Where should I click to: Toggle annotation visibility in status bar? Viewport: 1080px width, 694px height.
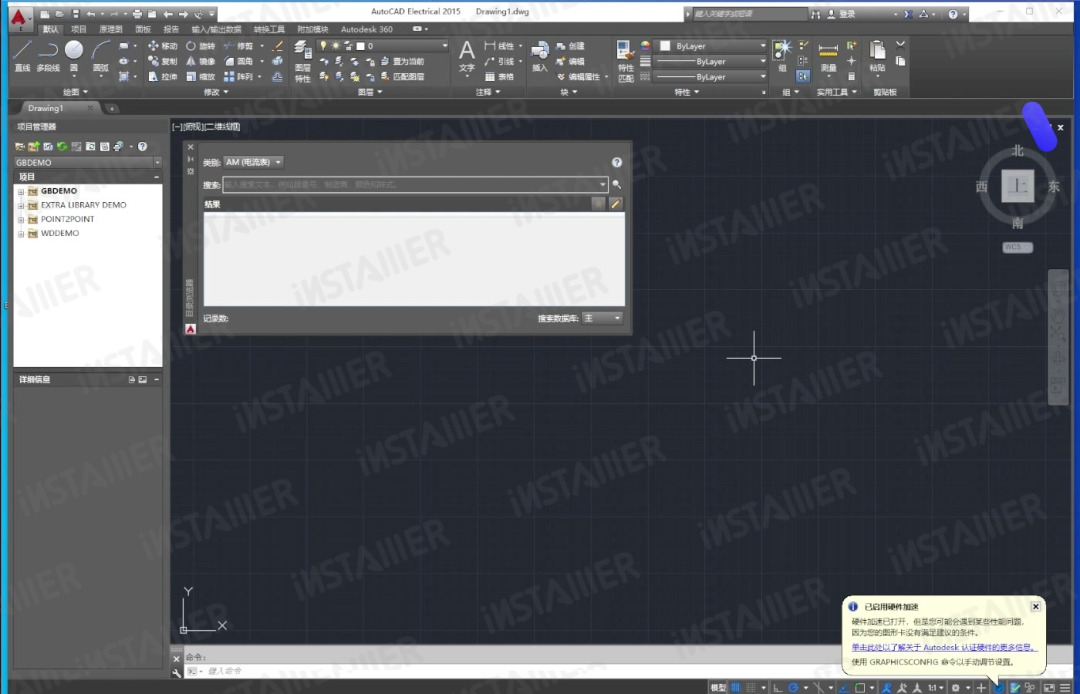point(887,688)
